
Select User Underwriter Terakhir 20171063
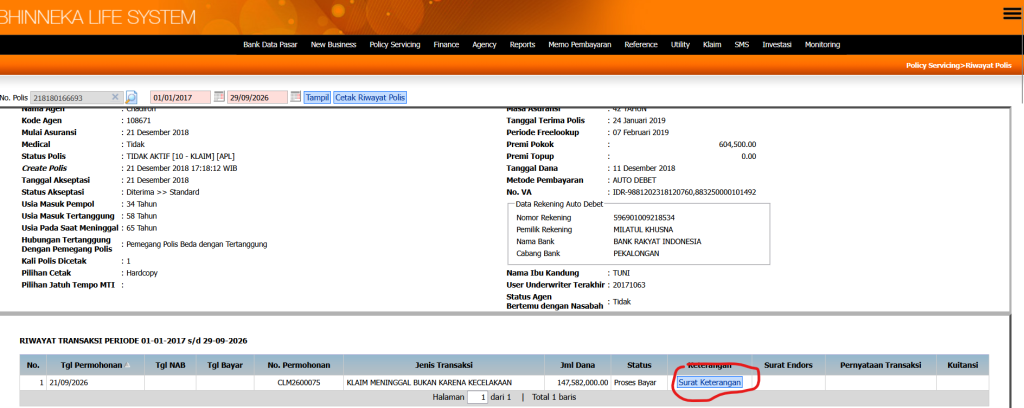(629, 285)
